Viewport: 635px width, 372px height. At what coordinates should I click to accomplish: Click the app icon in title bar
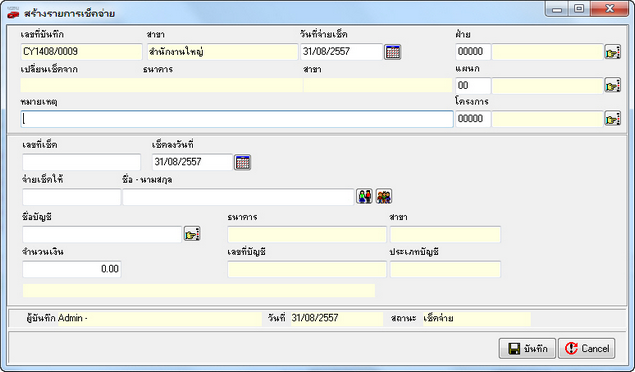(x=13, y=14)
